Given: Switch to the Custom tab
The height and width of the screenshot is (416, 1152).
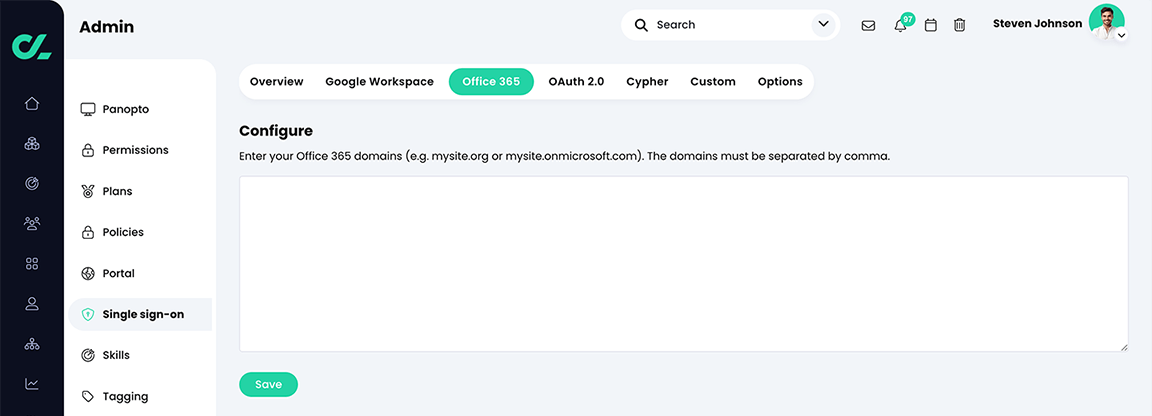Looking at the screenshot, I should pos(713,82).
